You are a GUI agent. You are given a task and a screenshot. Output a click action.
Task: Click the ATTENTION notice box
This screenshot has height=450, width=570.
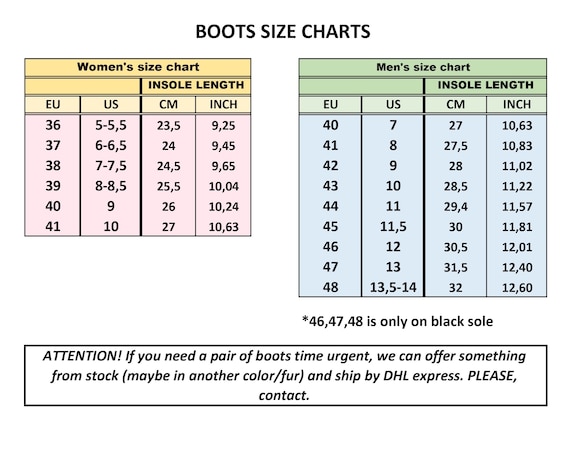(285, 375)
